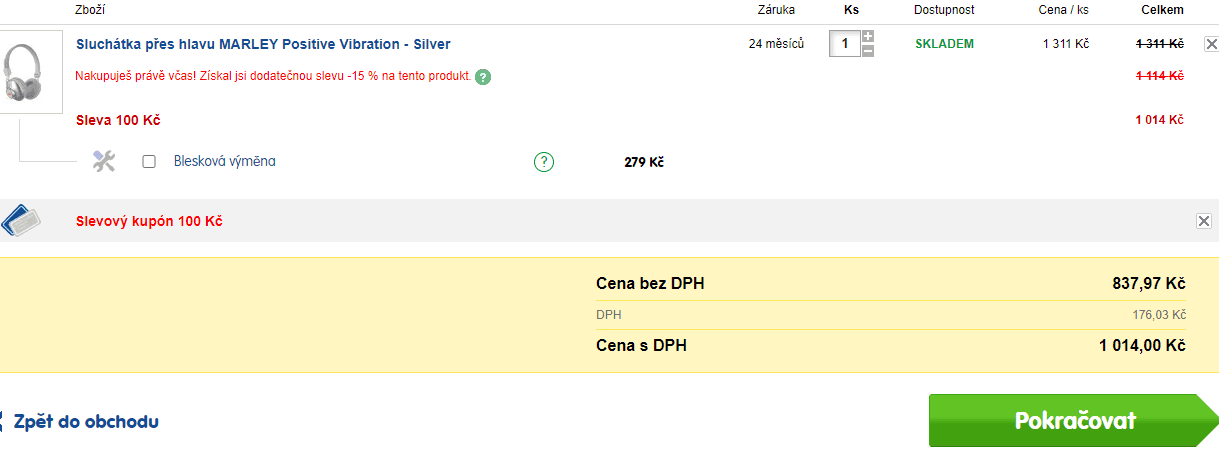1219x450 pixels.
Task: Click the blue coupon ticket icon
Action: pos(21,220)
